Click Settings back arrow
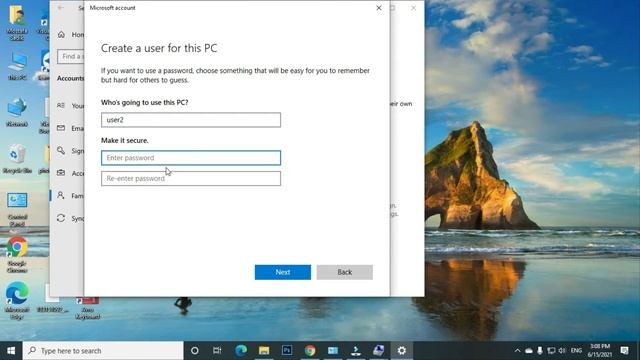This screenshot has width=640, height=360. [x=61, y=7]
